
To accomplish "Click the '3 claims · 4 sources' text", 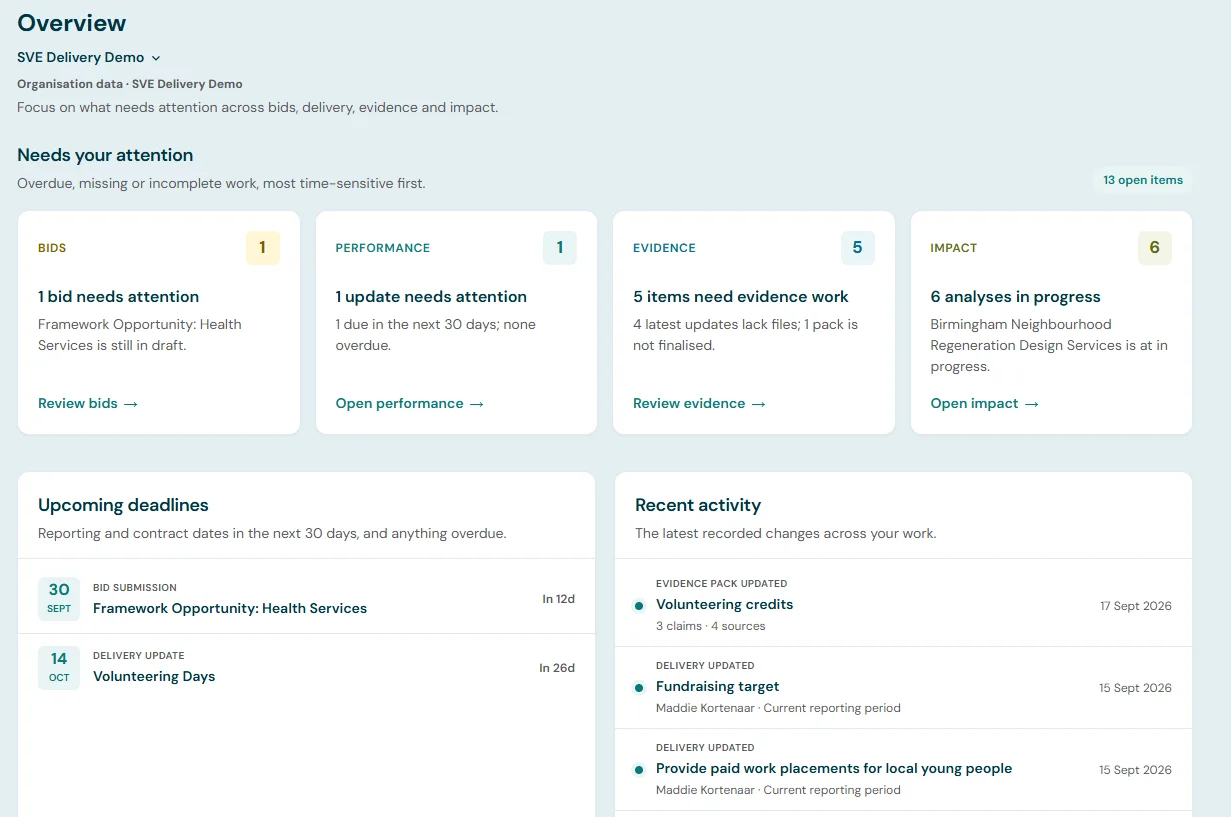I will pos(711,626).
